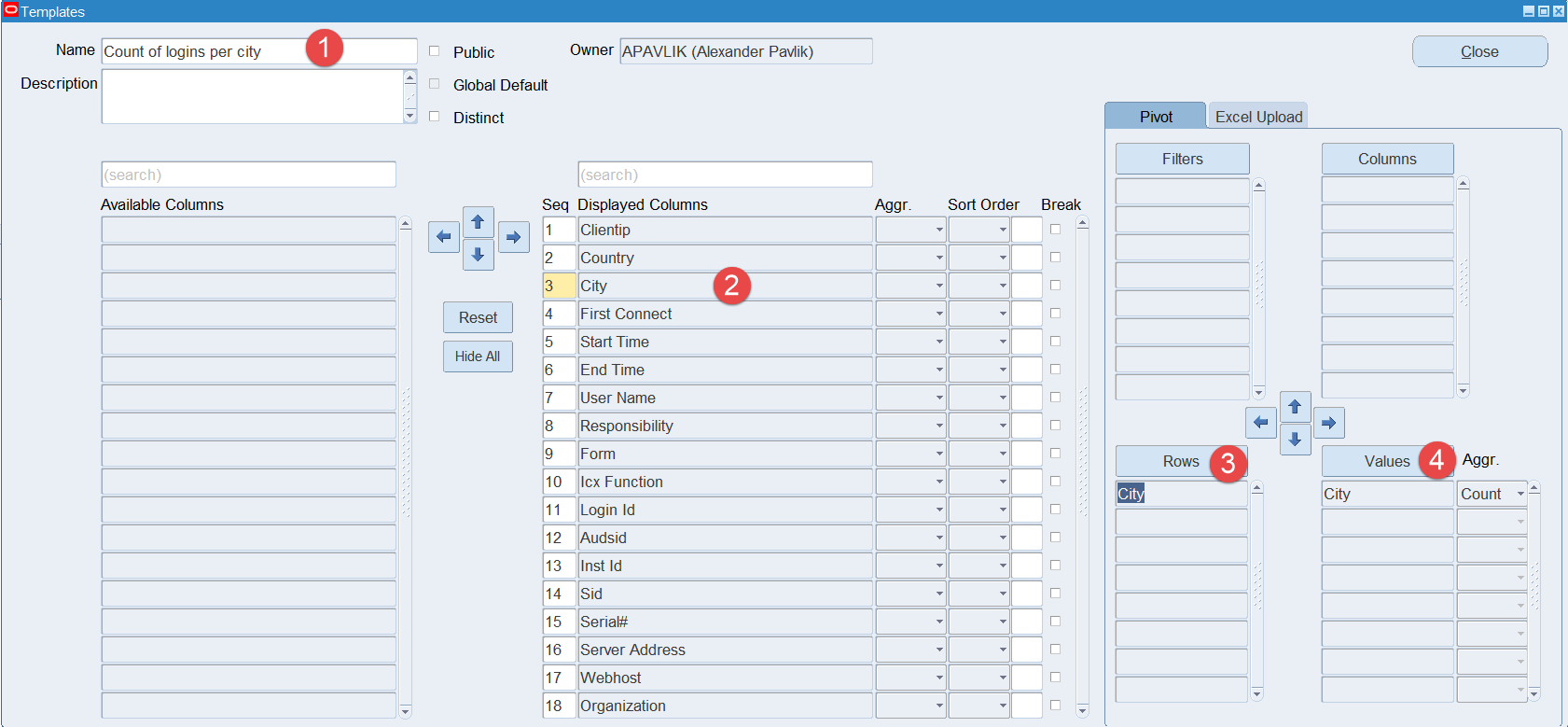Click Oracle icon in Templates title bar
The image size is (1568, 727).
(x=11, y=10)
